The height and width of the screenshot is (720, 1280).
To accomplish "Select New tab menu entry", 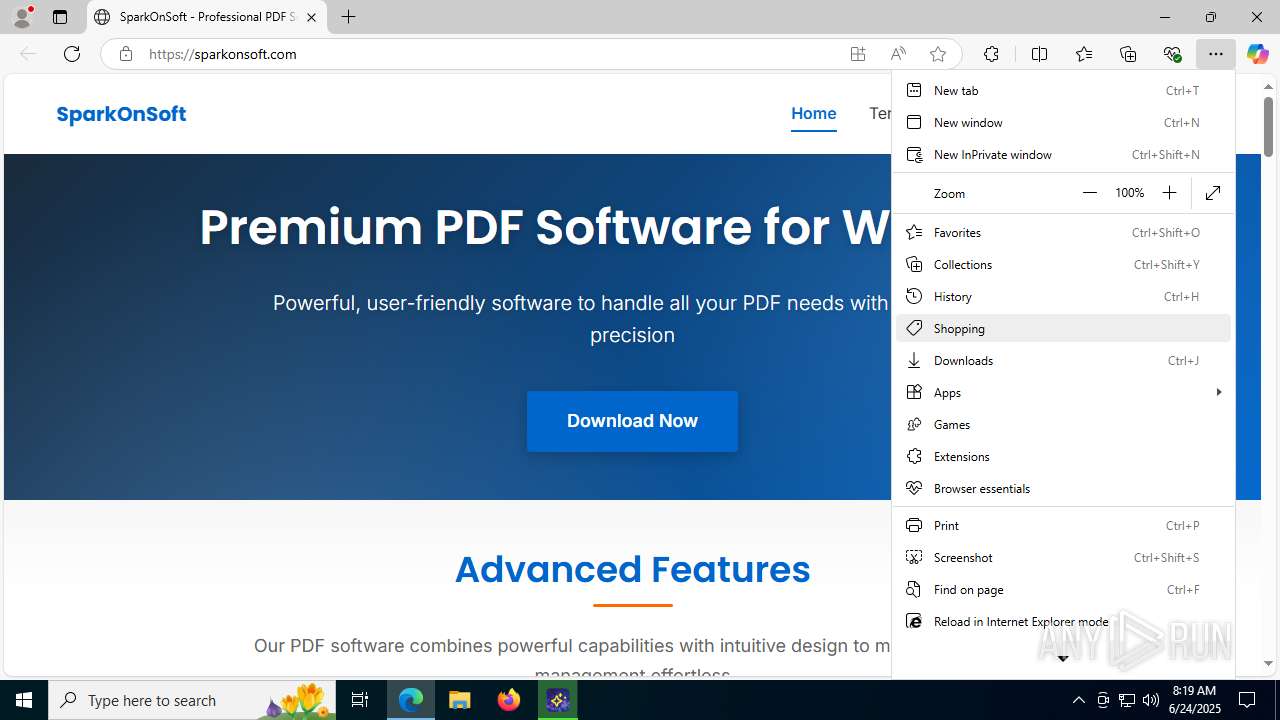I will (1063, 90).
